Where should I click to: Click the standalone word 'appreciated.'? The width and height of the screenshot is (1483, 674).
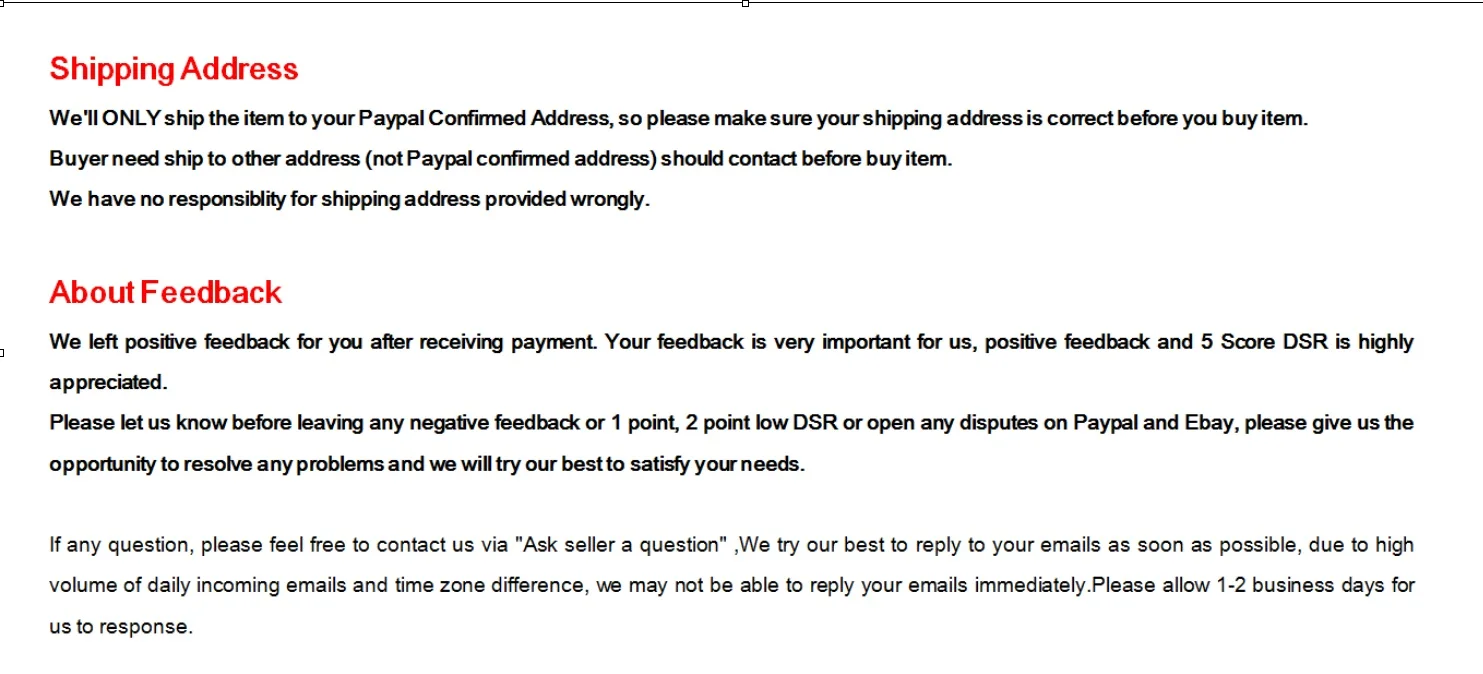click(108, 382)
